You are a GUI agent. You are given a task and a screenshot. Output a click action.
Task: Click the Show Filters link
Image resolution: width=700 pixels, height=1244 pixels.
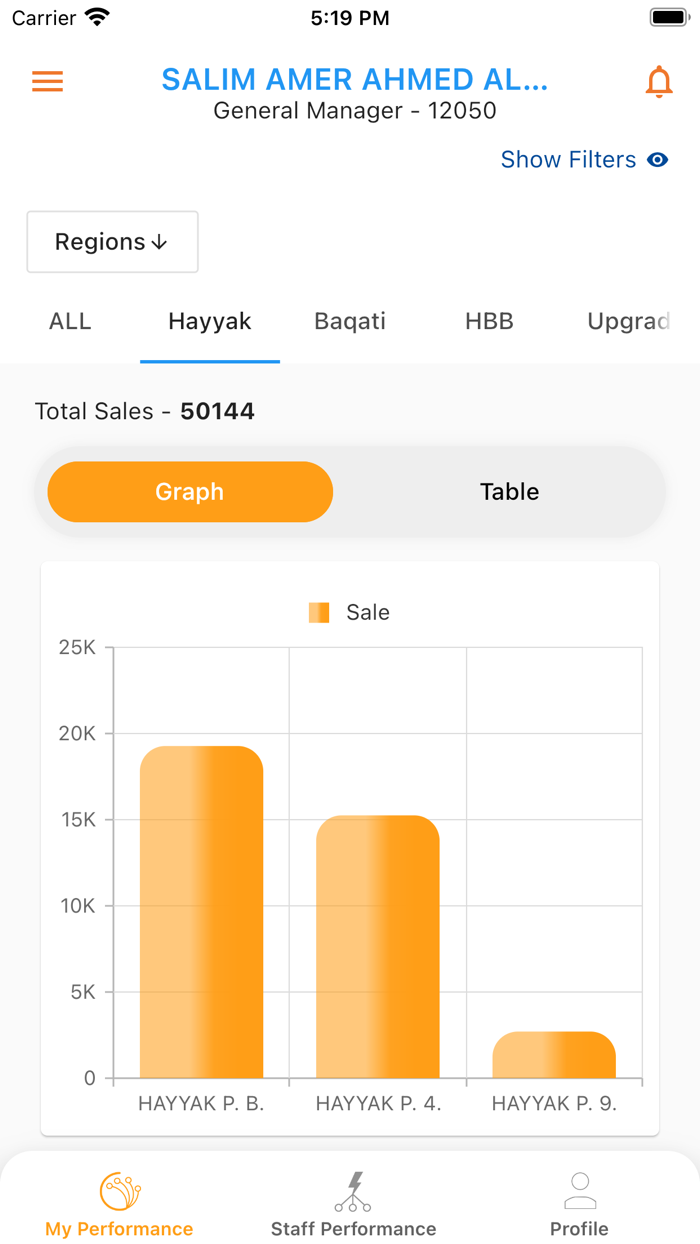point(568,160)
